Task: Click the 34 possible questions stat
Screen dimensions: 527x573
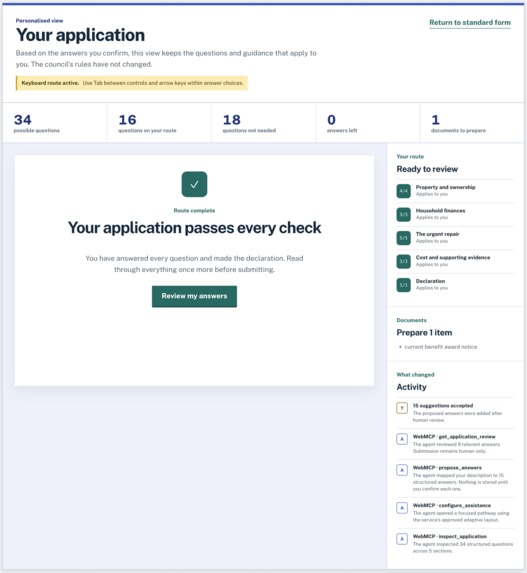Action: [x=55, y=123]
